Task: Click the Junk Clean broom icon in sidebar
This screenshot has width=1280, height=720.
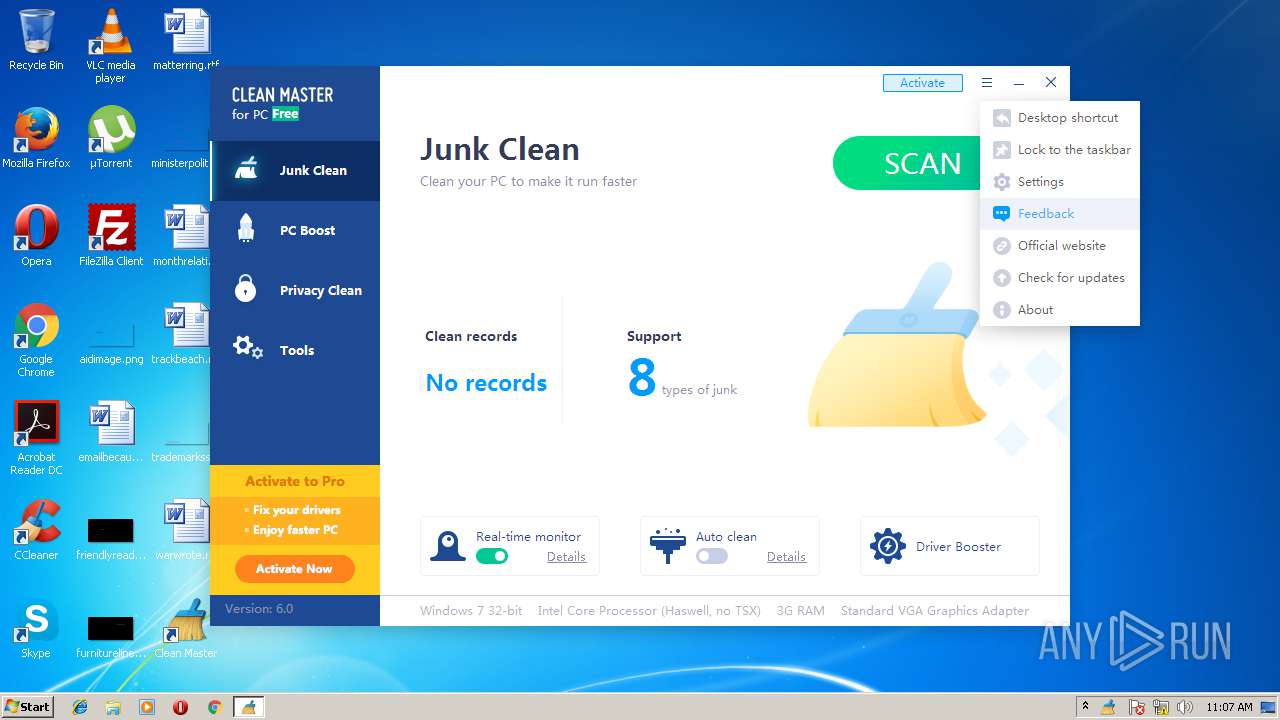Action: [x=246, y=169]
